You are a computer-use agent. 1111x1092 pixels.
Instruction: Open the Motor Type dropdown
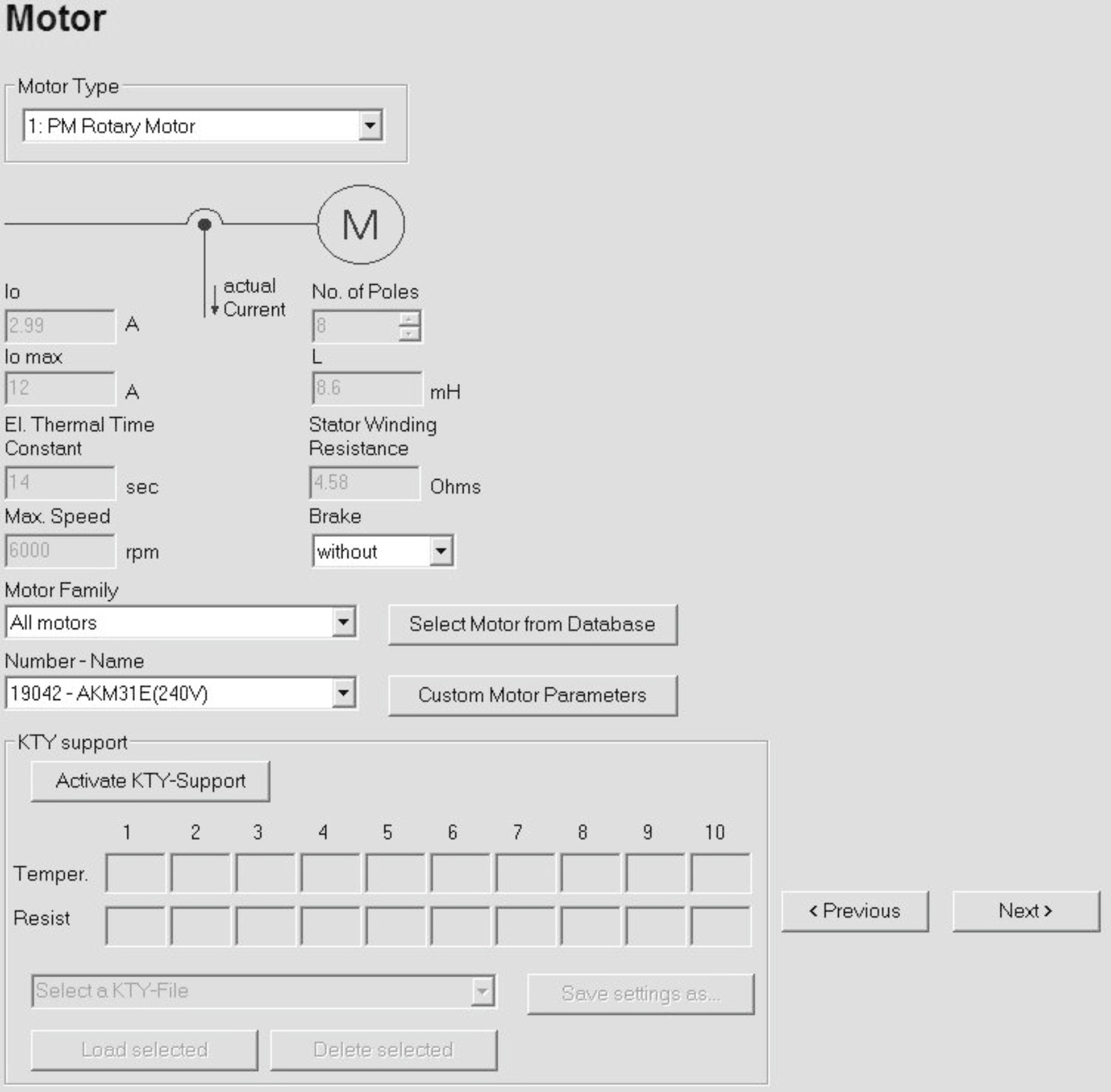pos(370,126)
